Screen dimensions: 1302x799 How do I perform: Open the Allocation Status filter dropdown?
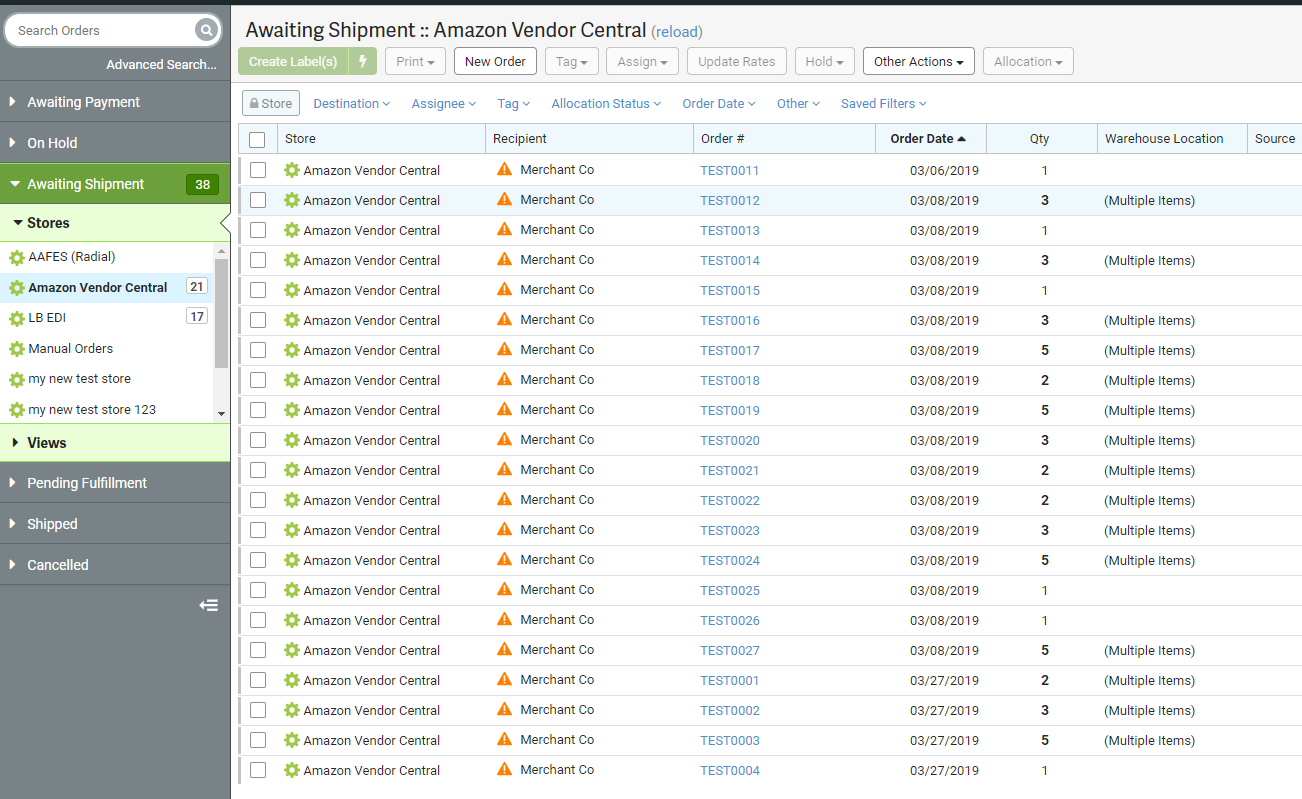click(607, 103)
